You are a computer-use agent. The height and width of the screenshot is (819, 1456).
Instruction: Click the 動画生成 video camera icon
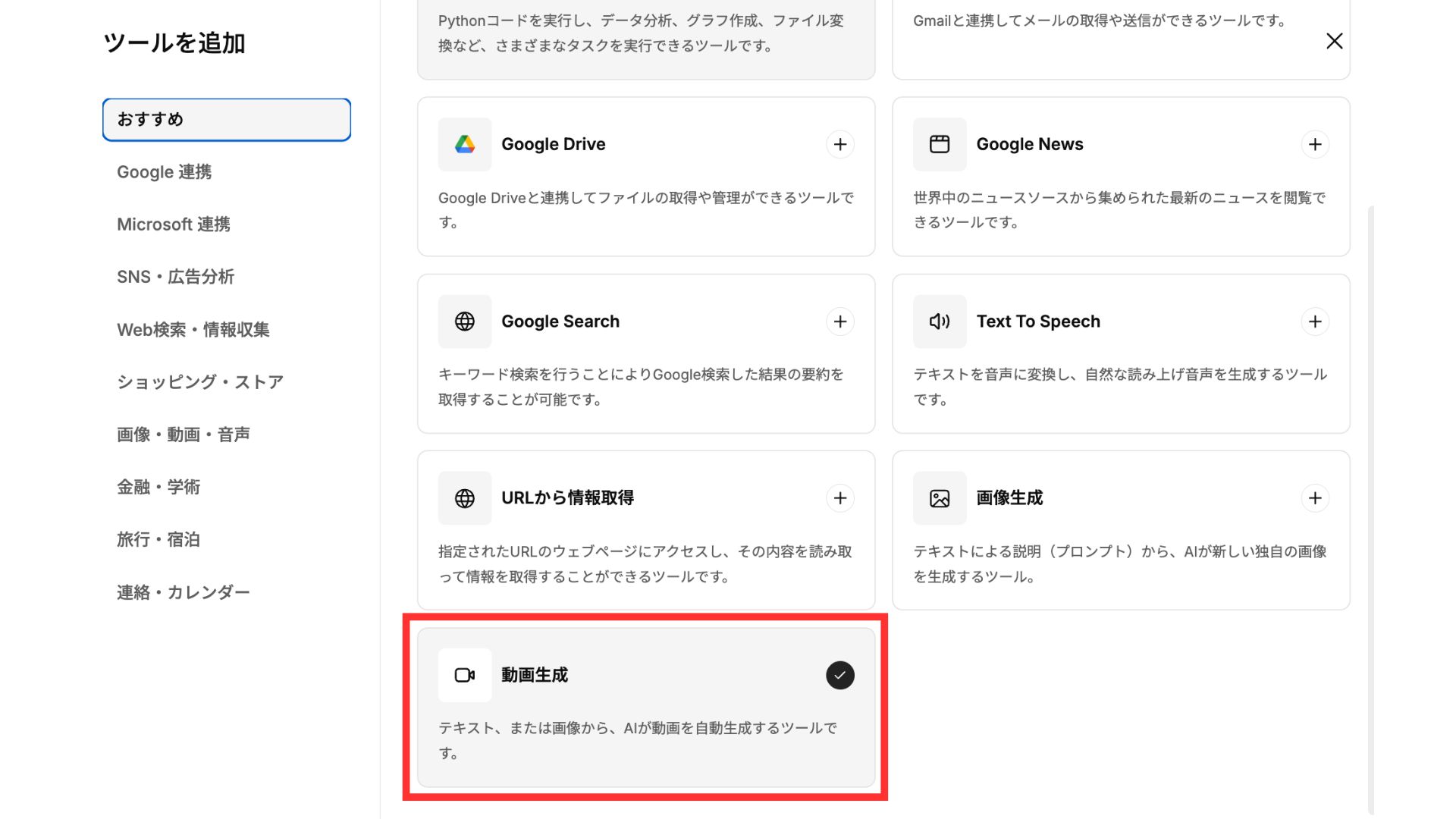(465, 675)
